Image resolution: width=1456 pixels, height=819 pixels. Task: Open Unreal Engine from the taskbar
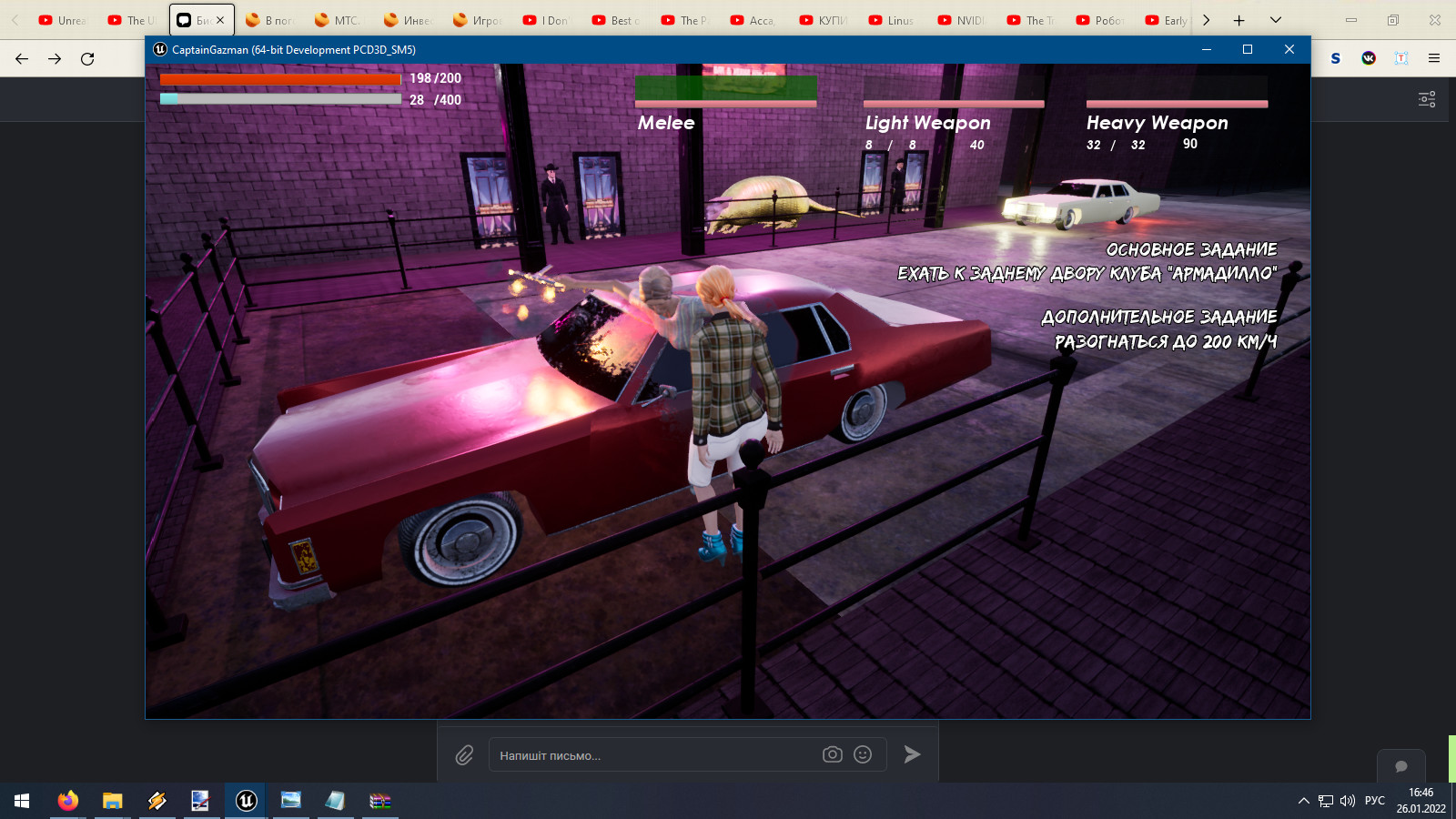246,801
